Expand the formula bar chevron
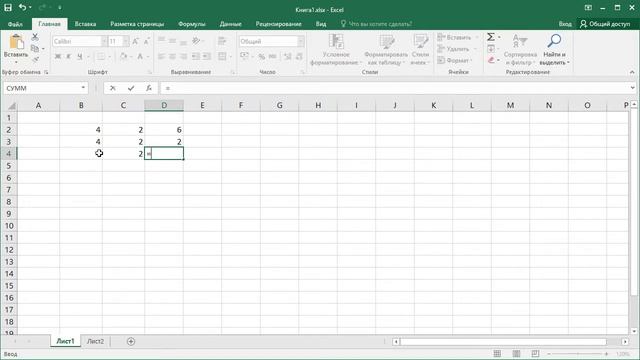This screenshot has height=360, width=640. 632,88
